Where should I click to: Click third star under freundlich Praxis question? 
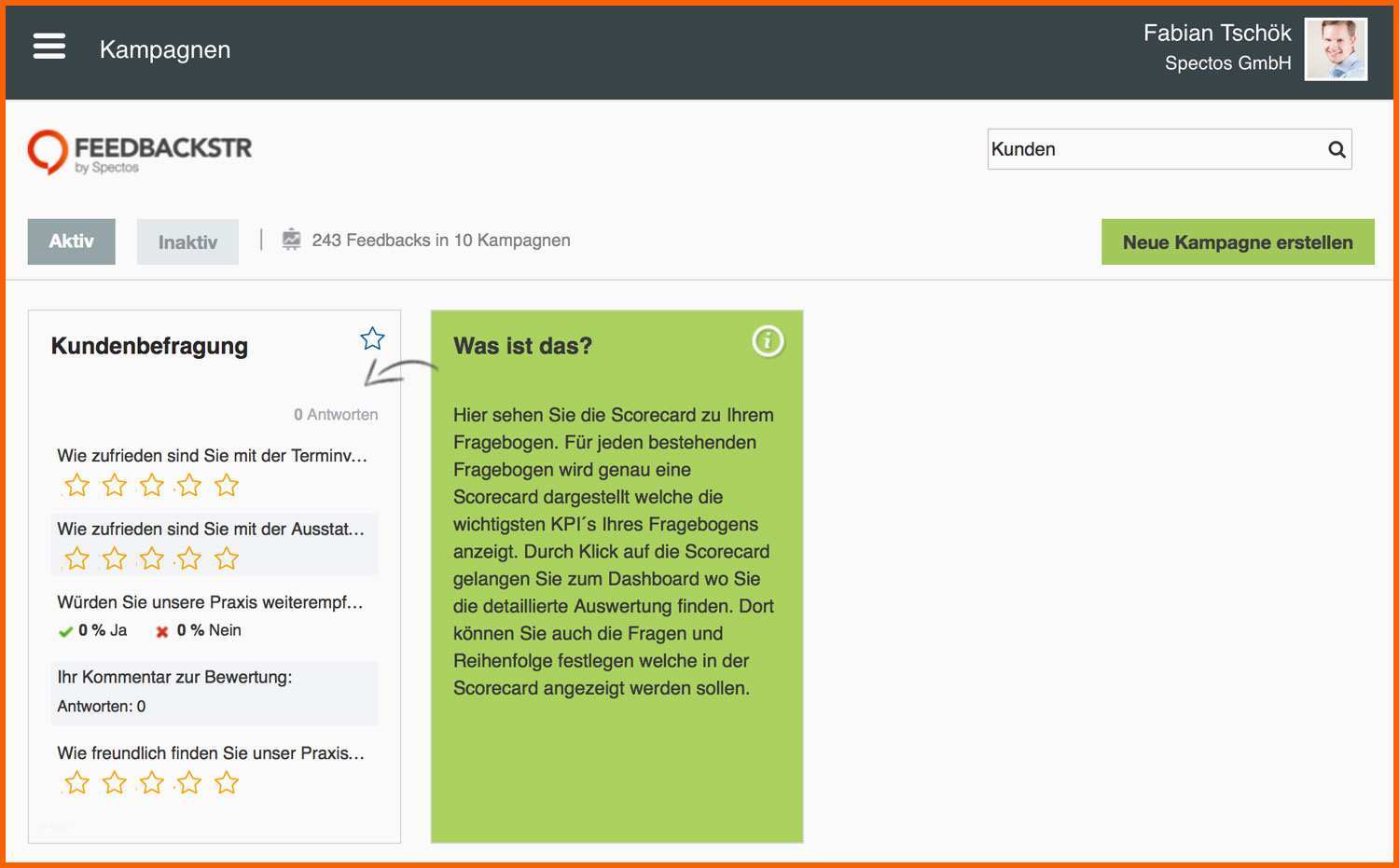[x=152, y=782]
